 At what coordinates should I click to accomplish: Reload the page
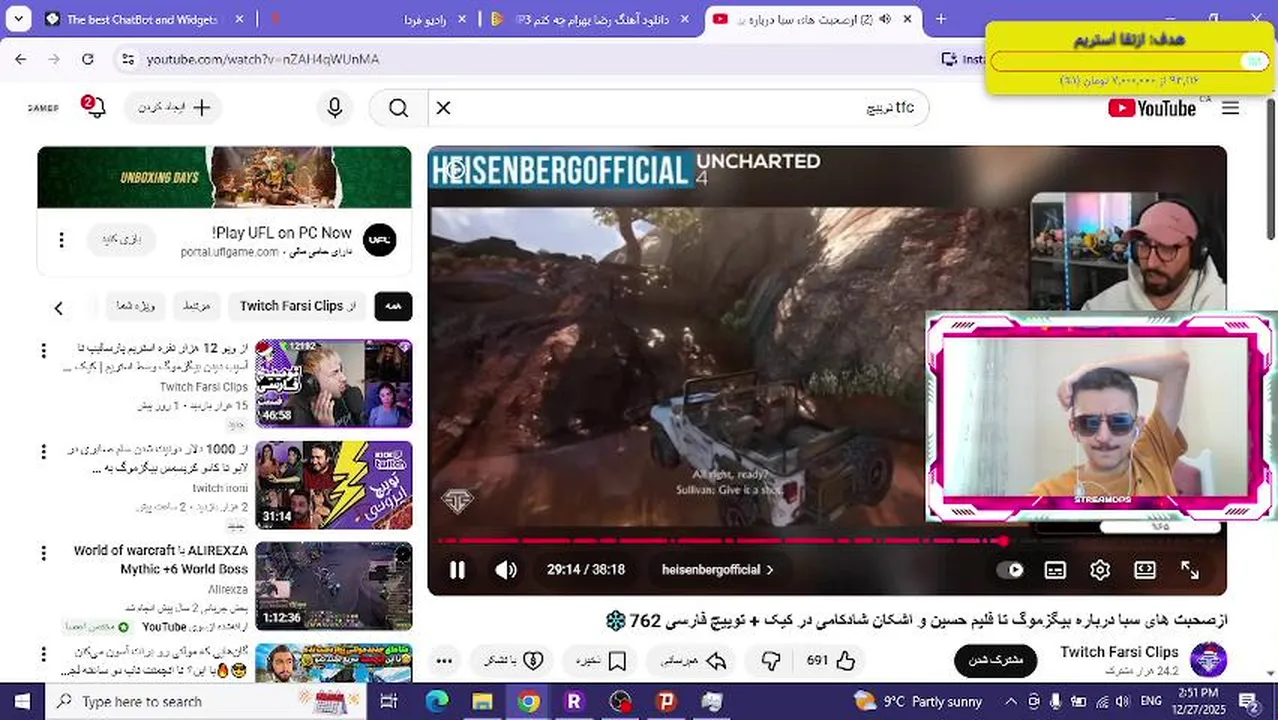[x=88, y=59]
